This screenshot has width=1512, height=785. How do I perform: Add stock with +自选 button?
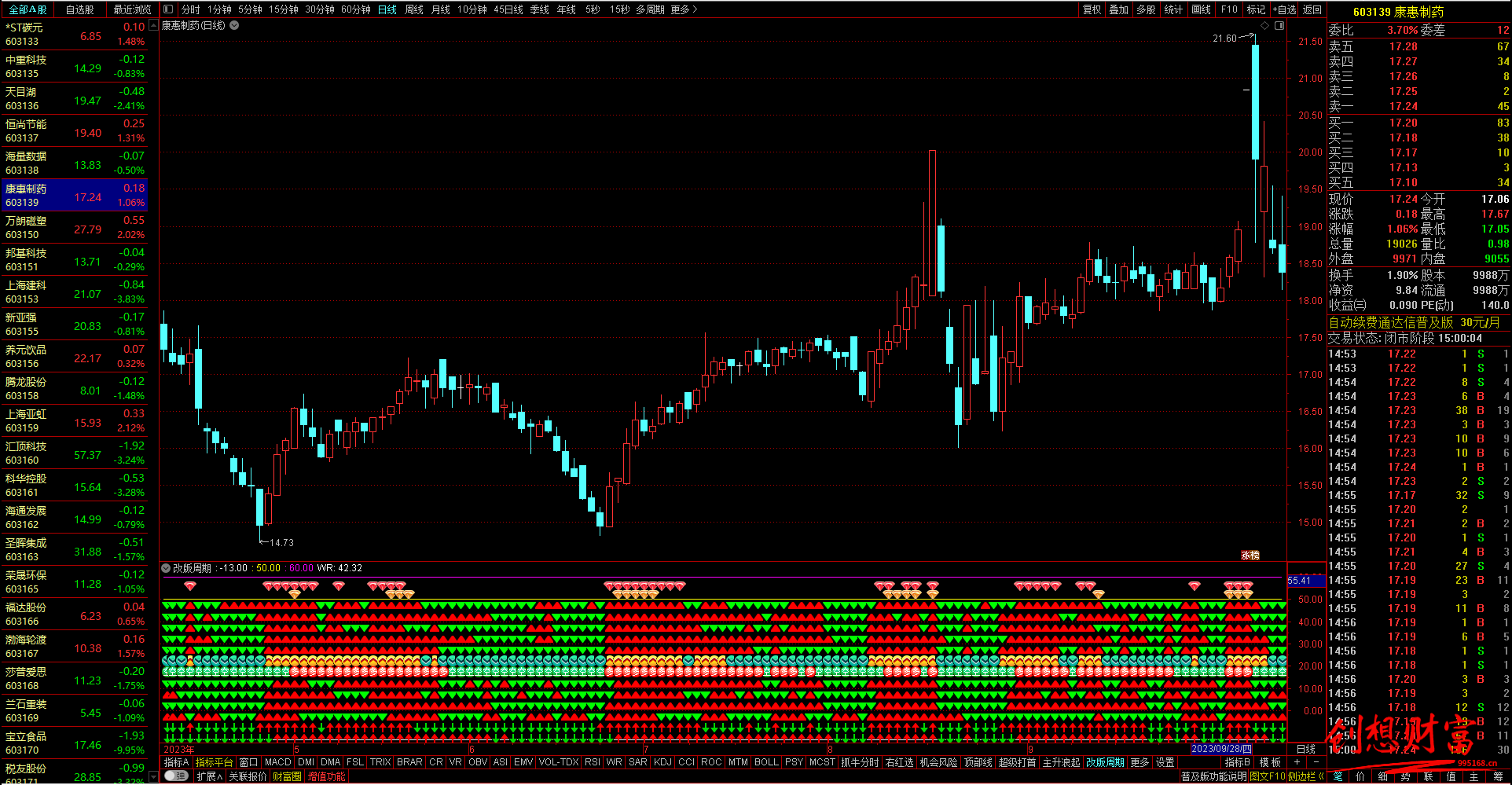(x=1284, y=9)
